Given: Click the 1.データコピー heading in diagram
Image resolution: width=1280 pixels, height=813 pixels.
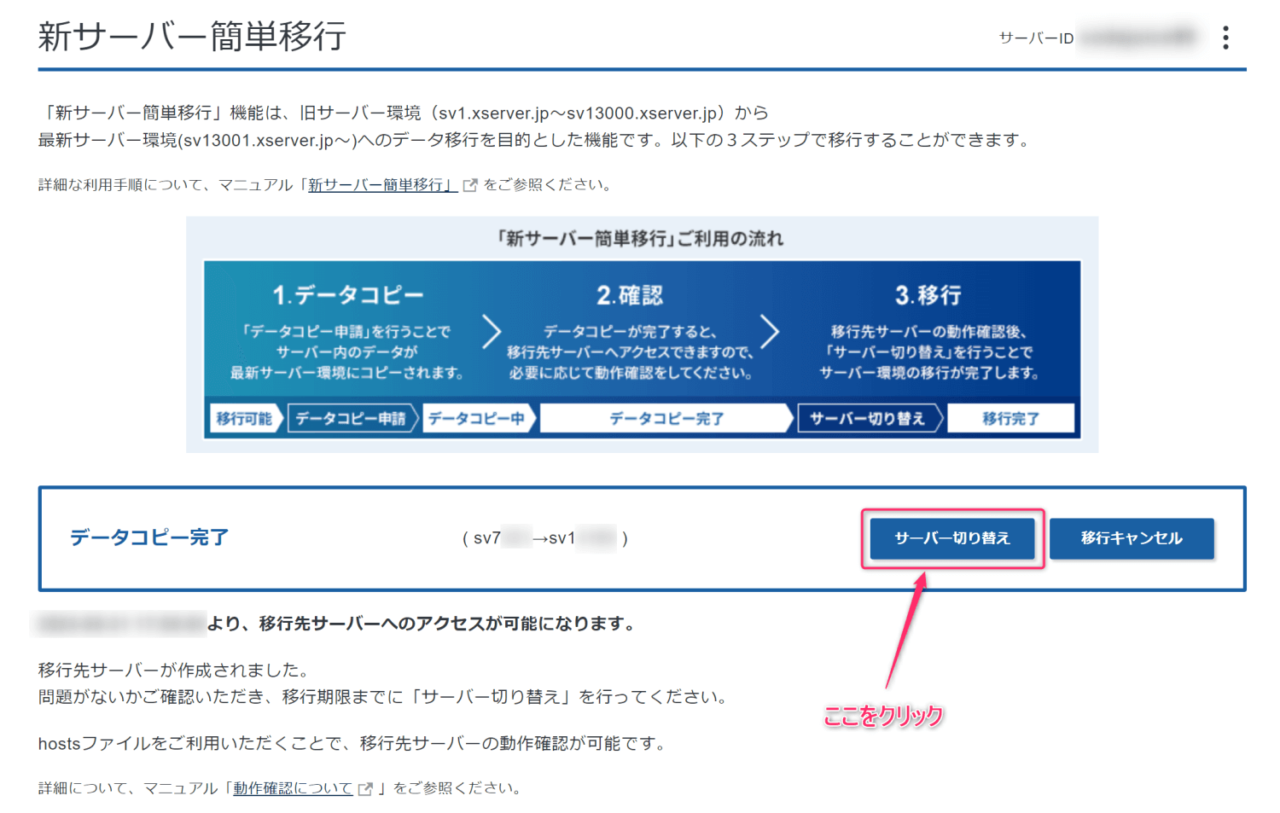Looking at the screenshot, I should point(347,296).
